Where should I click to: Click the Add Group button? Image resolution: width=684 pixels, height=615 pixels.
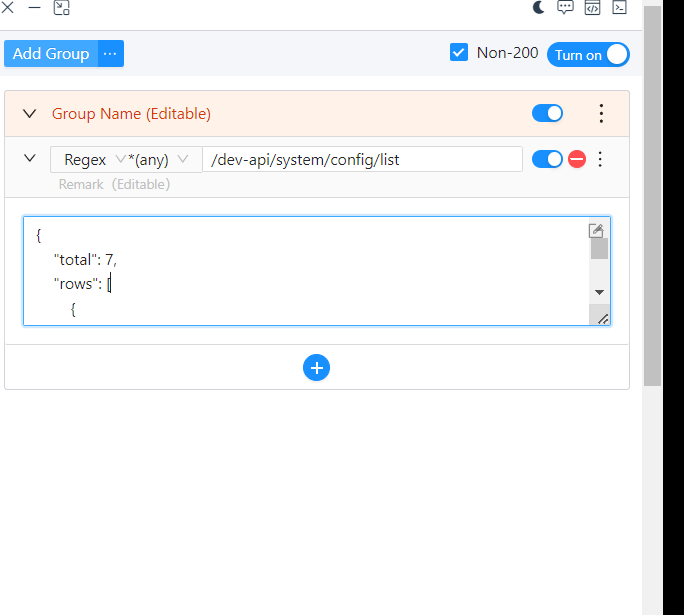click(51, 54)
